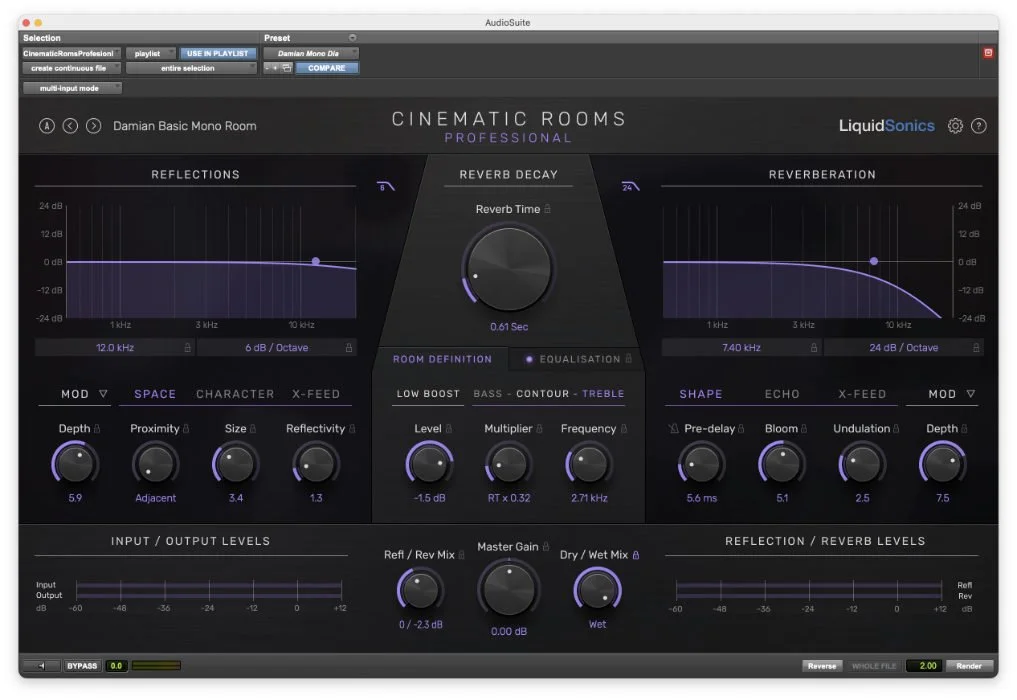Viewport: 1017px width, 700px height.
Task: Click the Reverb Time knob
Action: pyautogui.click(x=509, y=269)
